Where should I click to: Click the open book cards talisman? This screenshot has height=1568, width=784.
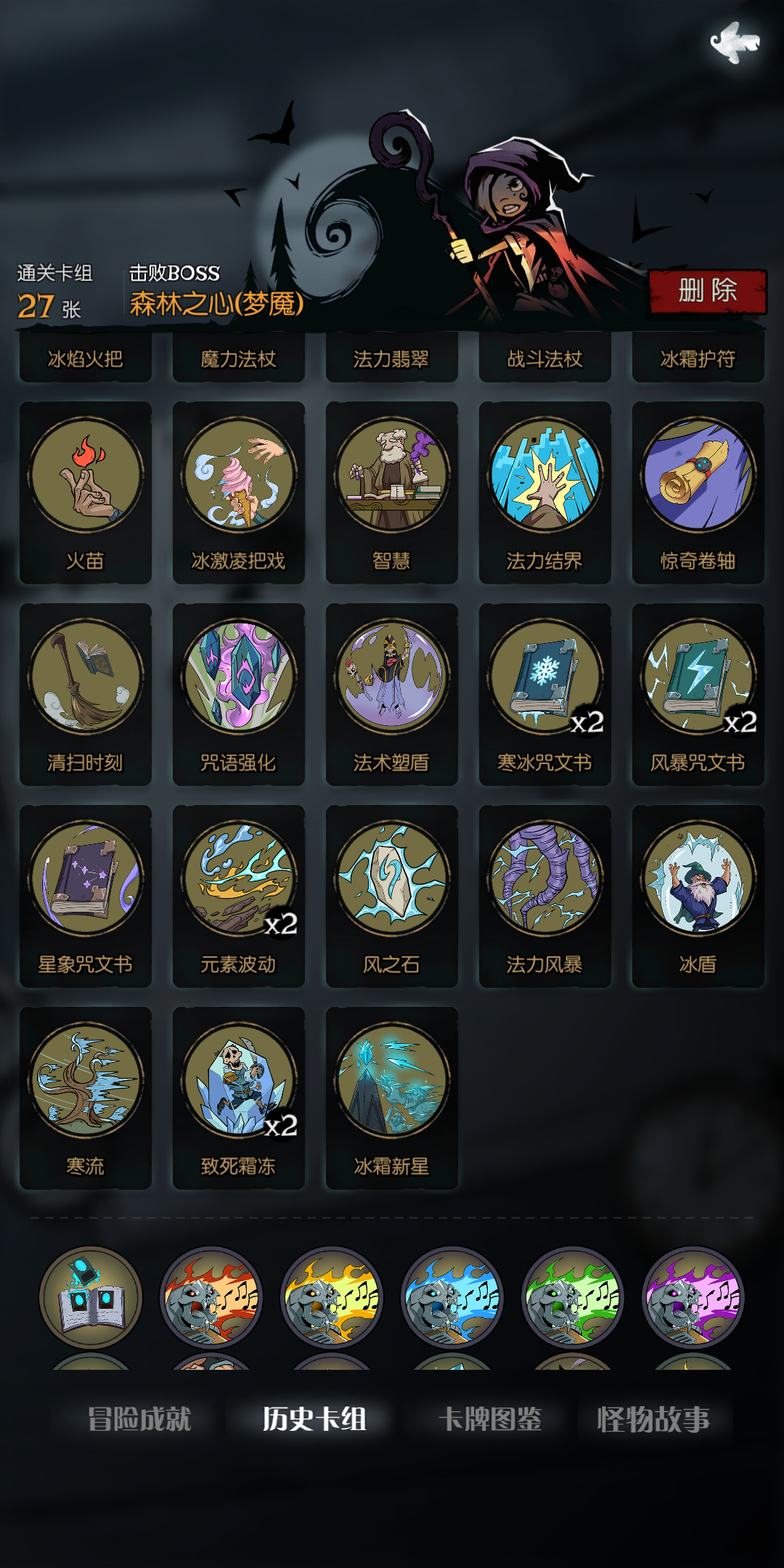pyautogui.click(x=91, y=1298)
